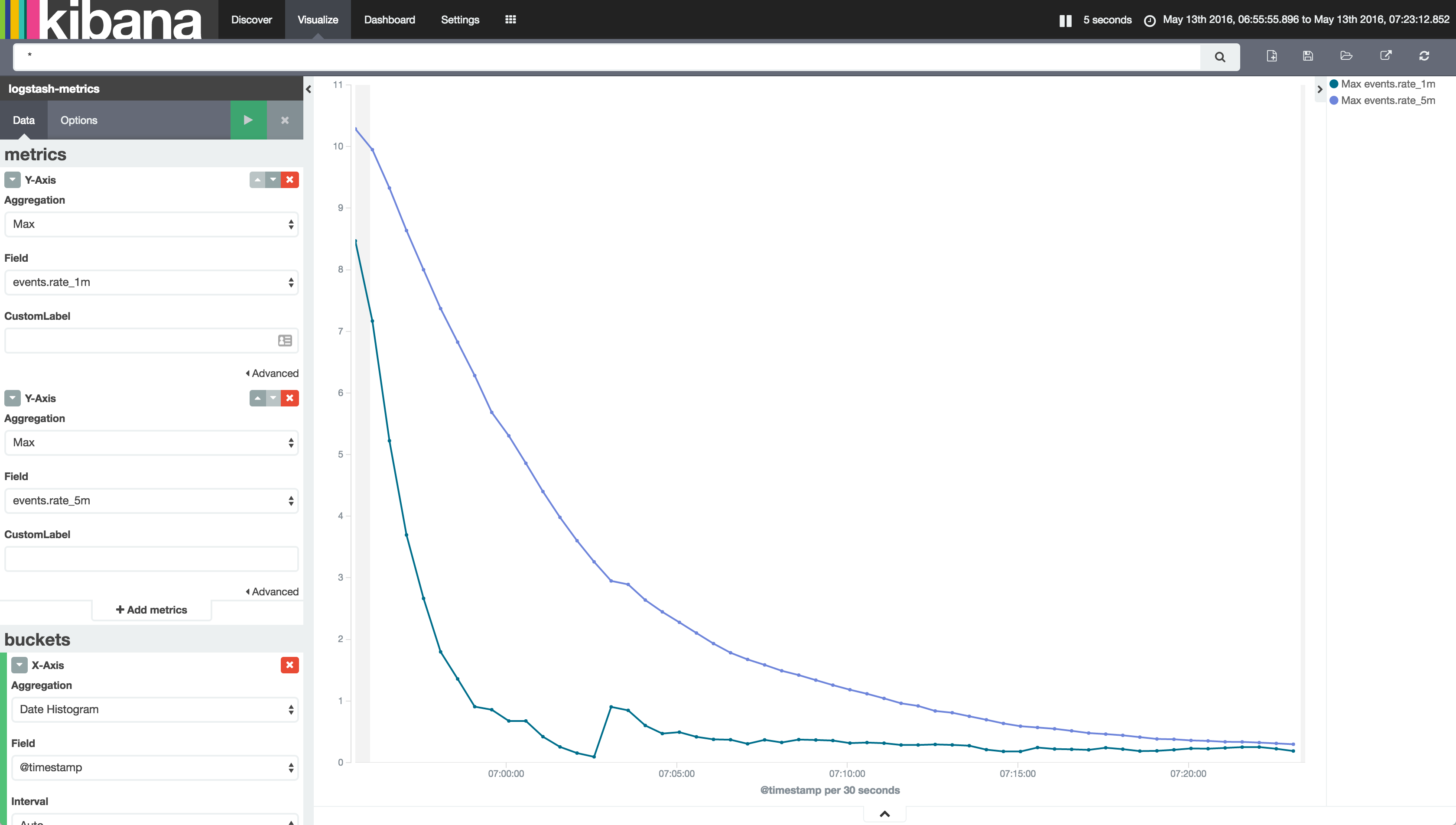Viewport: 1456px width, 825px height.
Task: Expand Advanced options of first Y-Axis
Action: (x=272, y=374)
